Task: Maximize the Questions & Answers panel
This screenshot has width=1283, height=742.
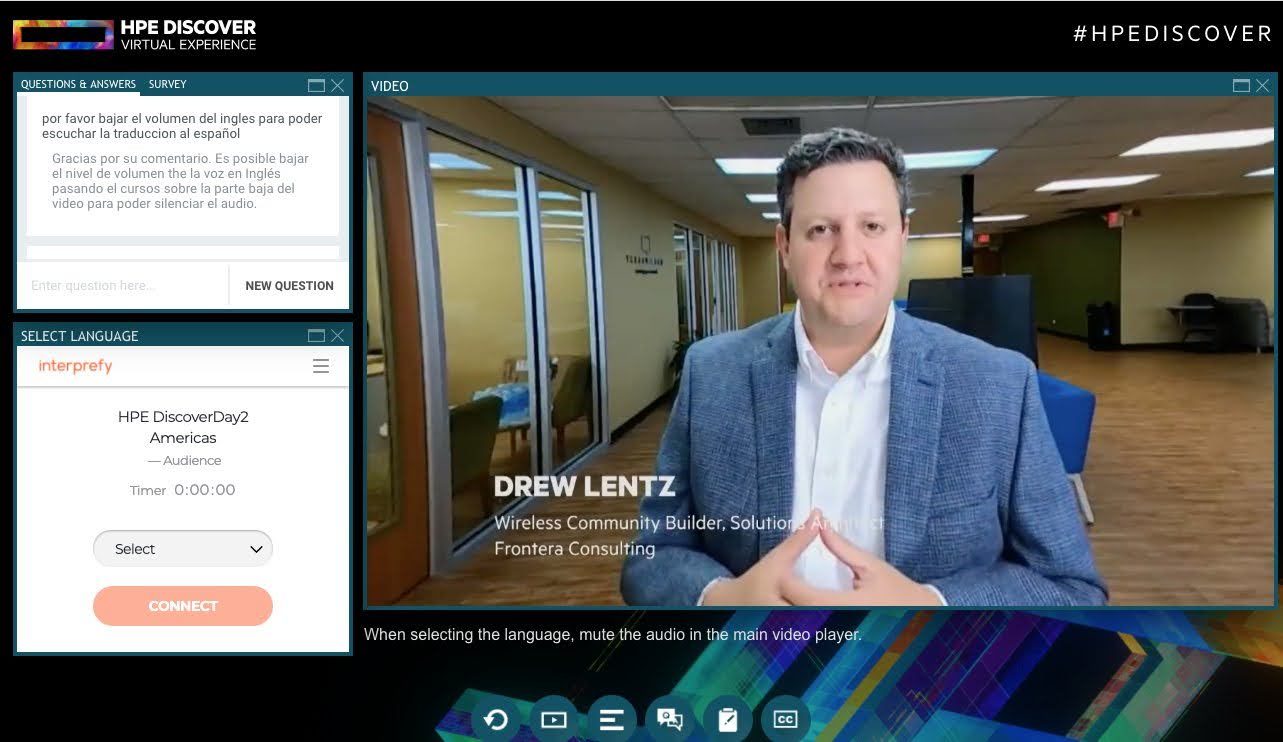Action: click(316, 86)
